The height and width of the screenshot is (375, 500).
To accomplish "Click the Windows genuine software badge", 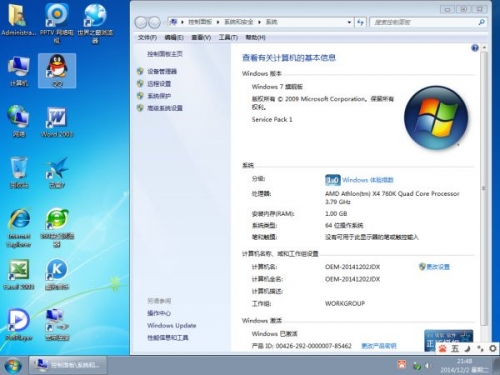I will click(448, 340).
